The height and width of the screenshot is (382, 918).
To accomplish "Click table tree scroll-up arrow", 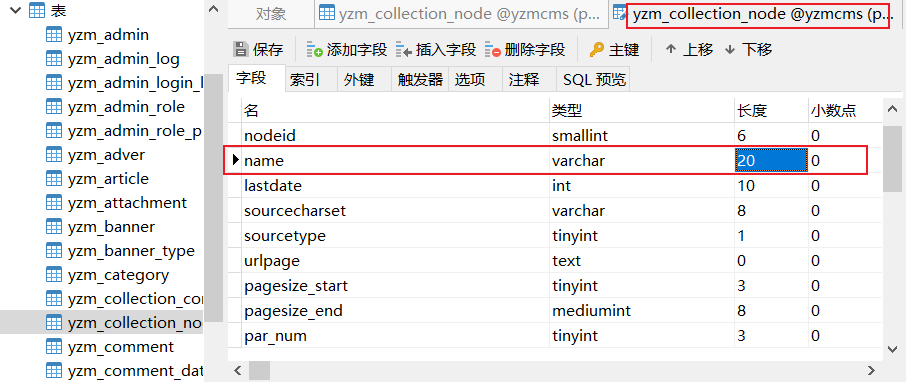I will pos(214,9).
